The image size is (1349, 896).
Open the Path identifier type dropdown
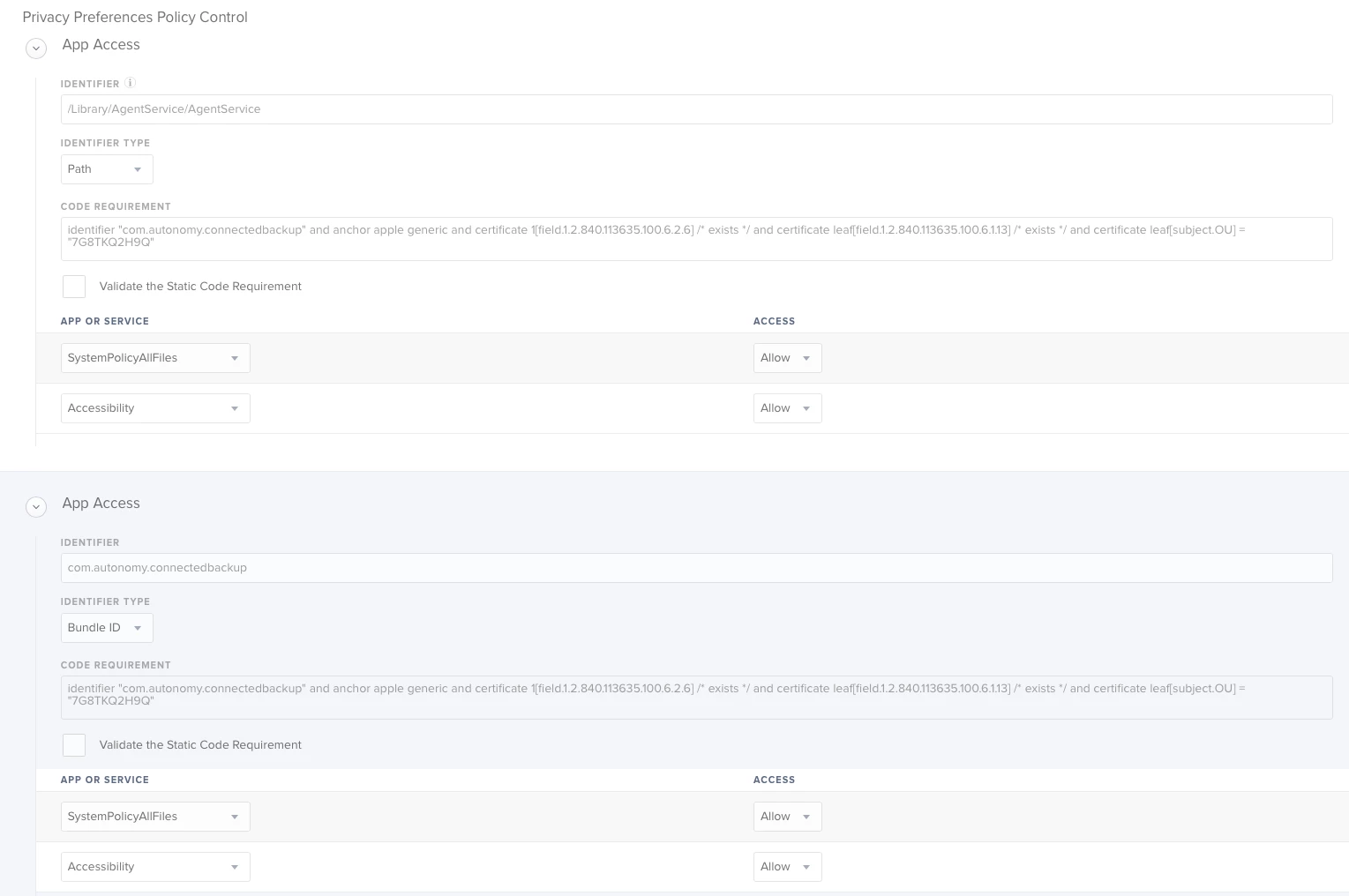107,169
